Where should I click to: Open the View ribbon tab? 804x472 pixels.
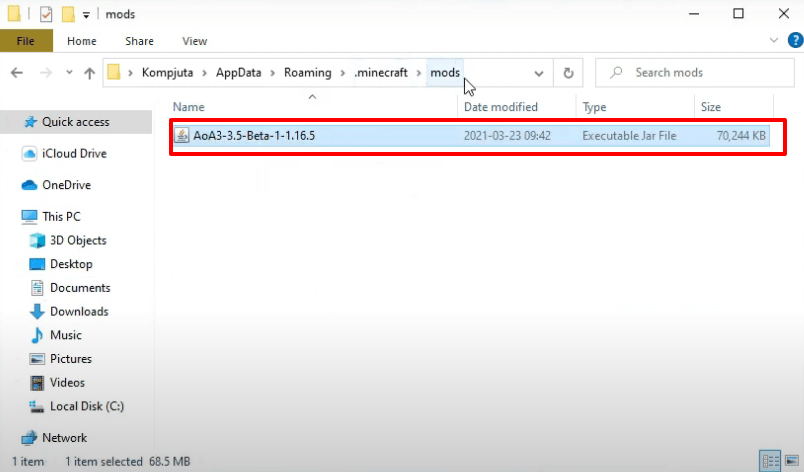194,41
